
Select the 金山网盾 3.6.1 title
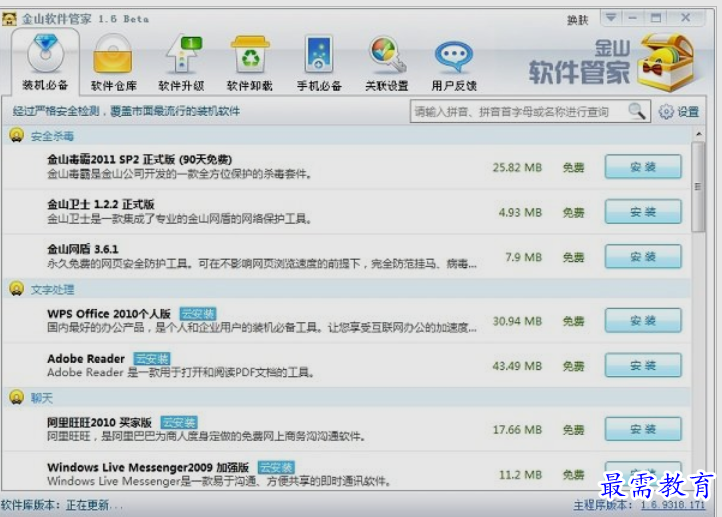click(x=83, y=249)
